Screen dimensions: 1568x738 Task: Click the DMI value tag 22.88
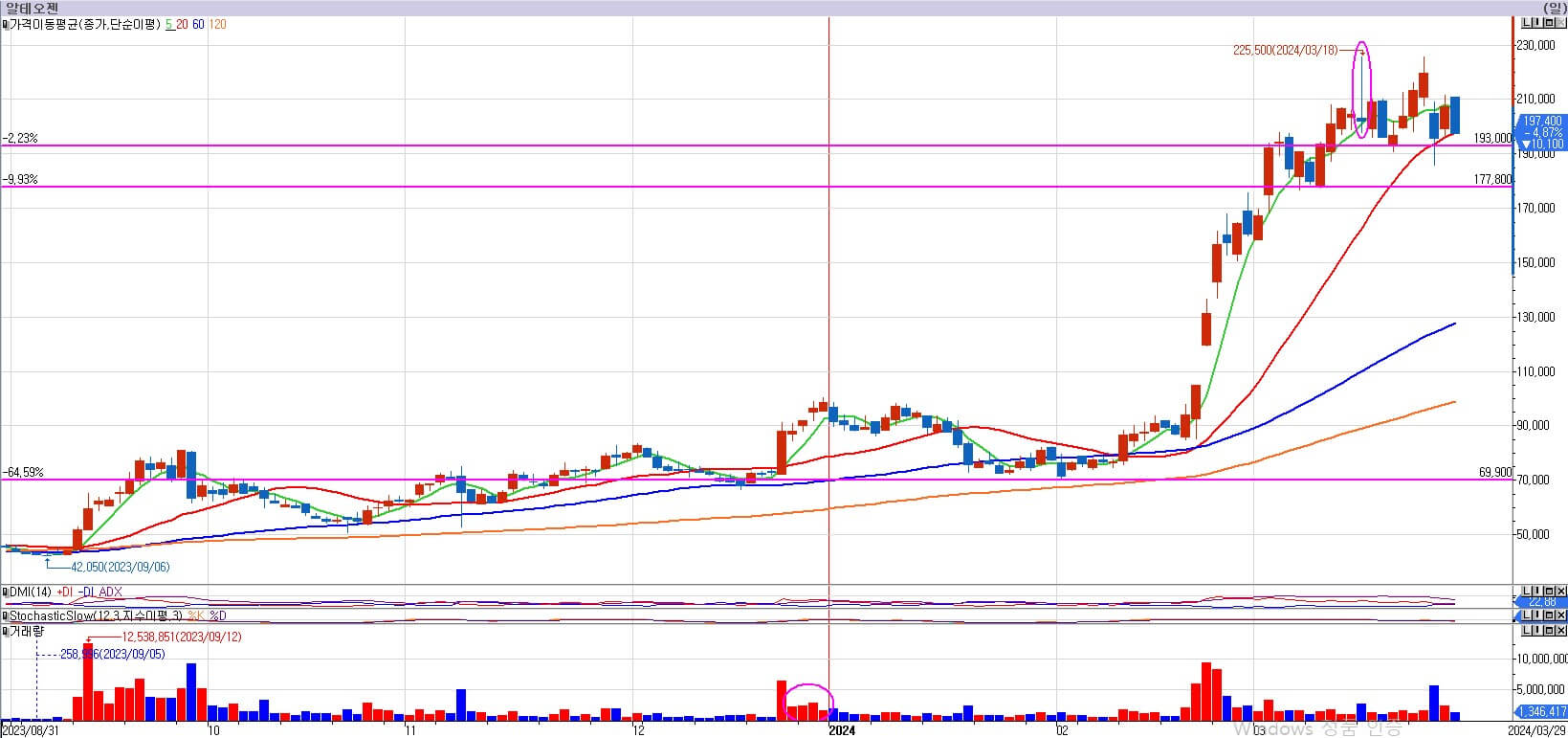point(1542,601)
